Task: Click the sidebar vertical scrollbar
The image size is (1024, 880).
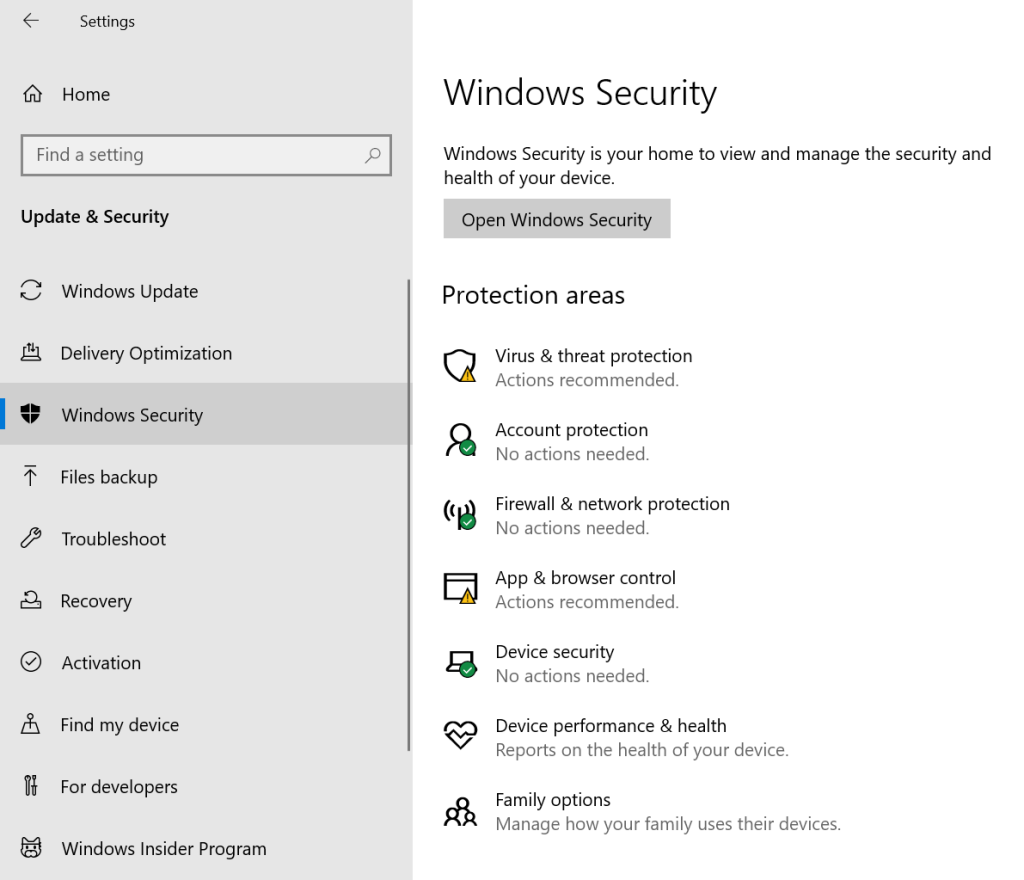Action: point(408,515)
